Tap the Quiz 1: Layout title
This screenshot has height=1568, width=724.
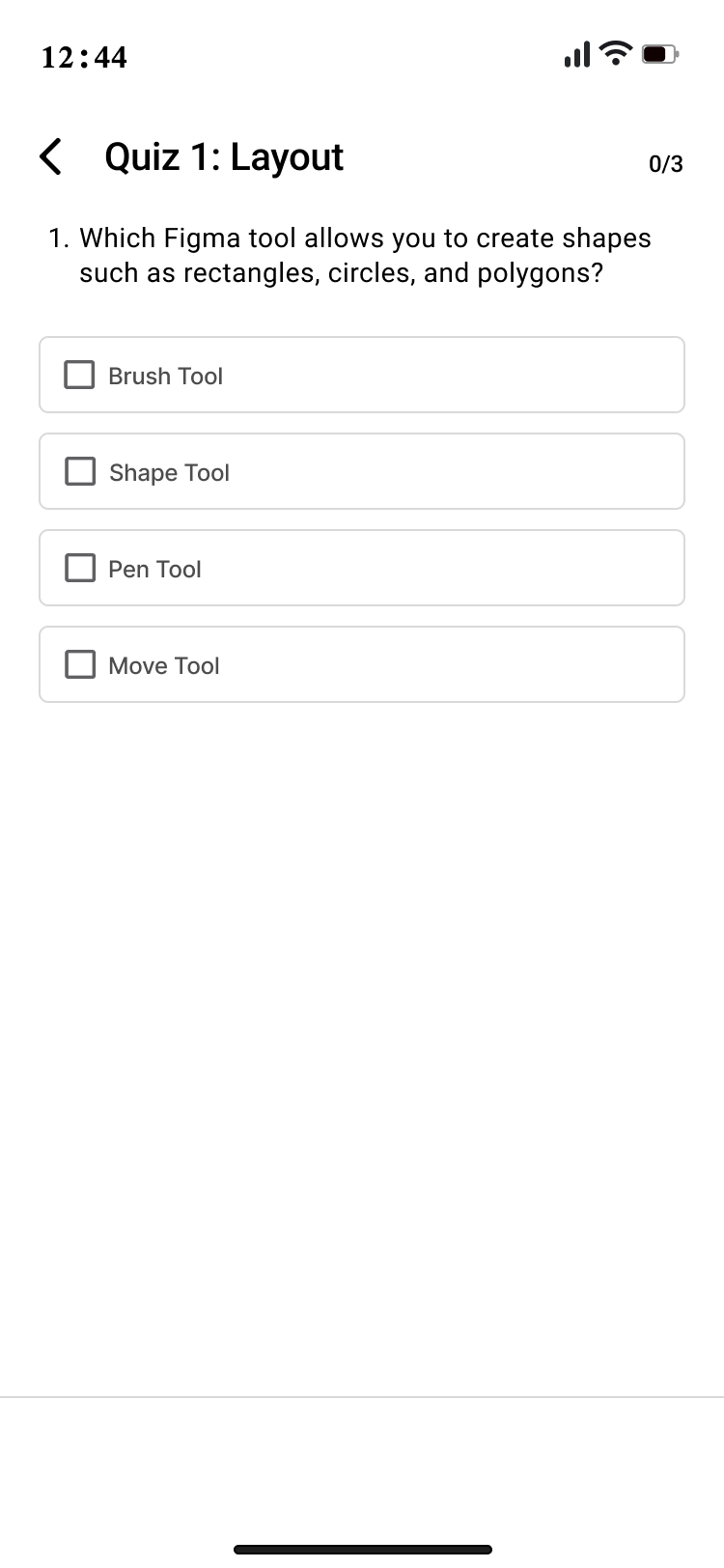(x=224, y=156)
